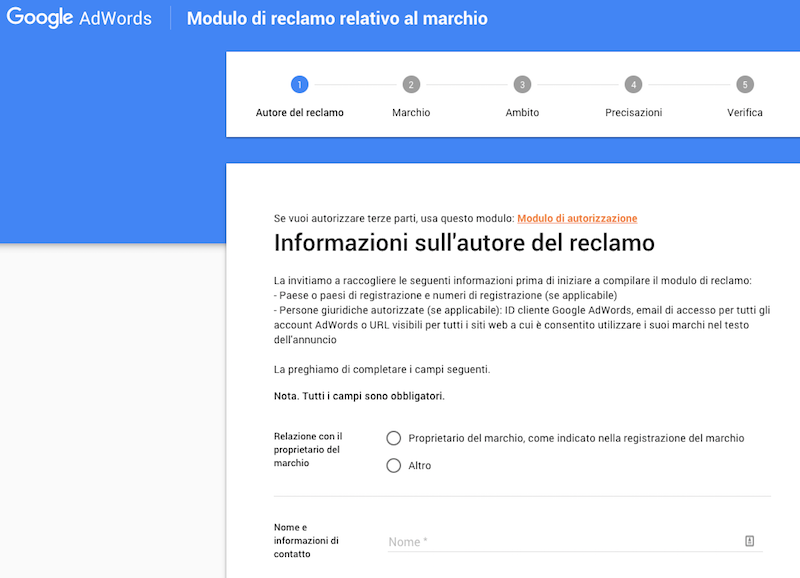
Task: Open the 'Modulo di autorizzazione' link
Action: coord(577,218)
